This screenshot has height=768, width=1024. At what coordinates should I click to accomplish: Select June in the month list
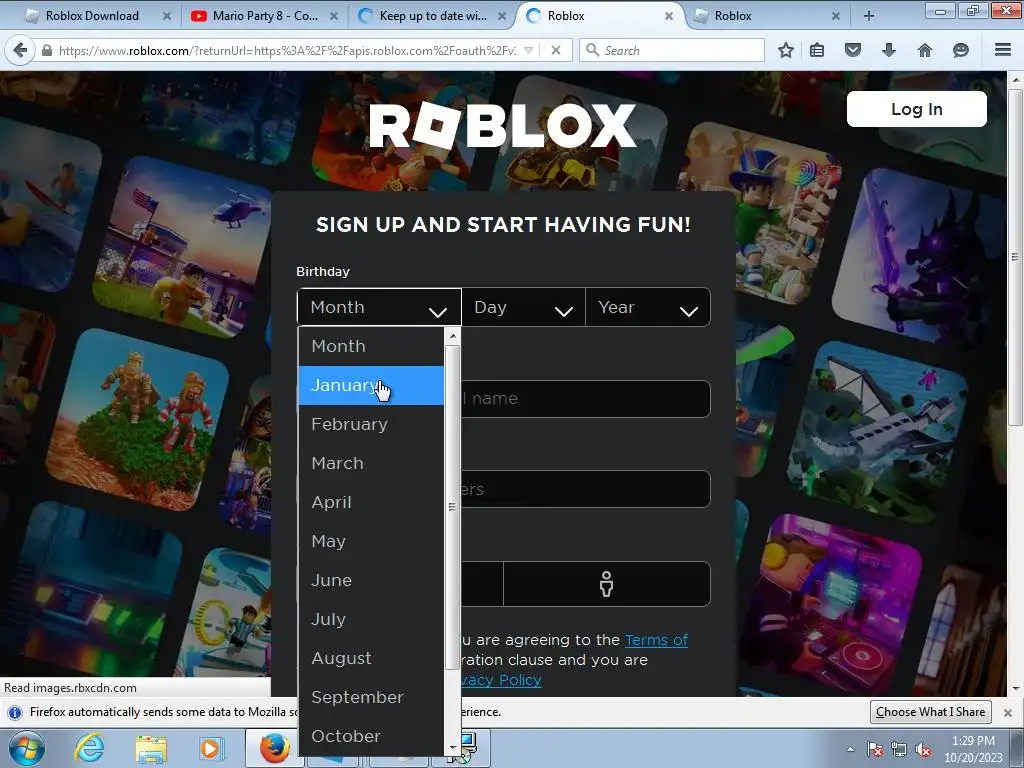(x=371, y=581)
